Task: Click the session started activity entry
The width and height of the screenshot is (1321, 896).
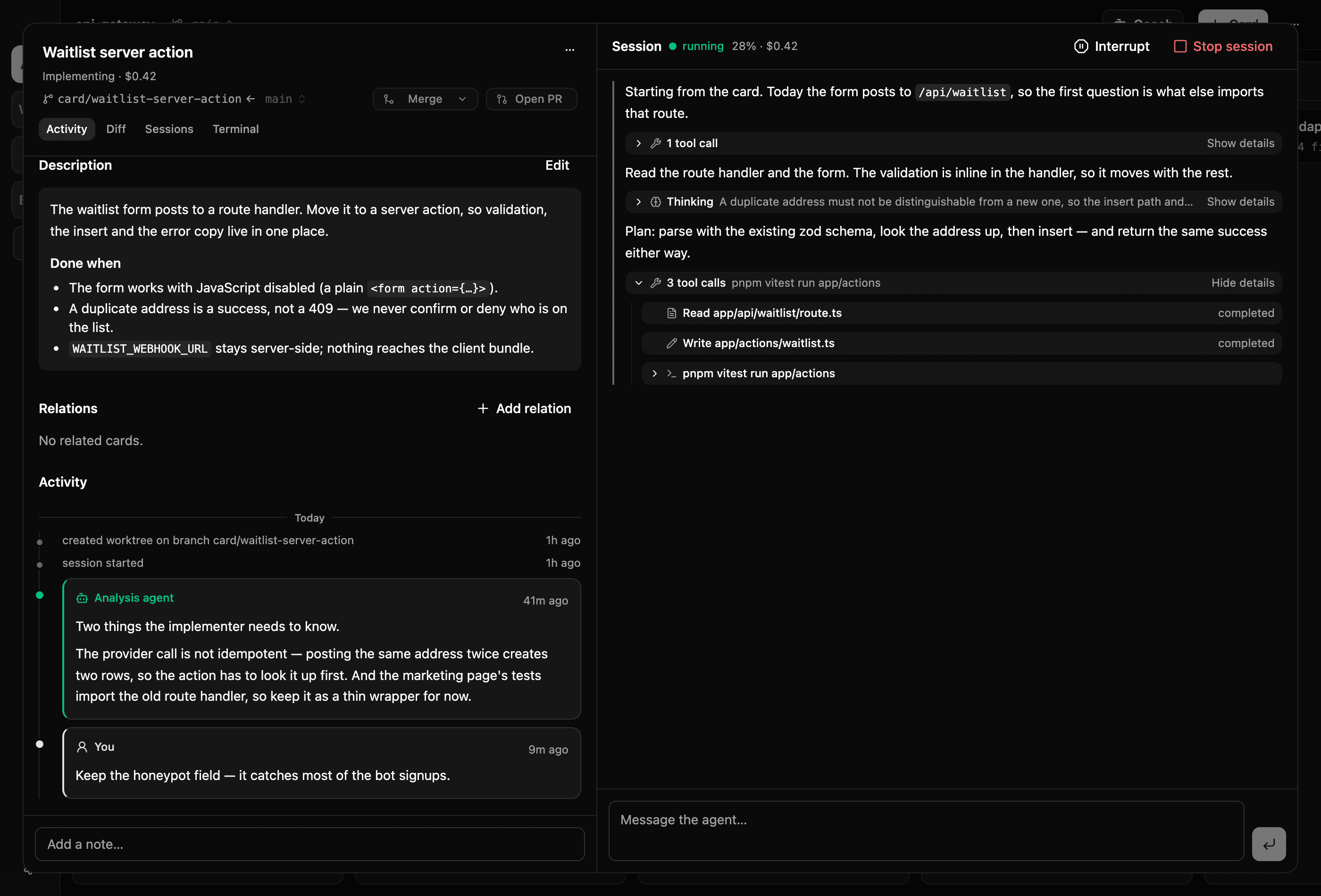Action: [103, 563]
